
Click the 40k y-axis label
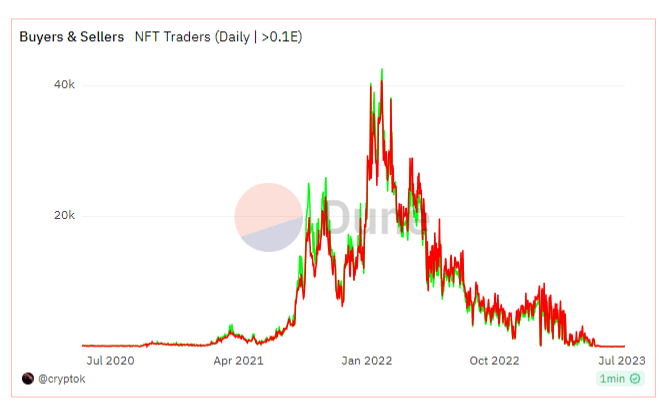pos(64,85)
